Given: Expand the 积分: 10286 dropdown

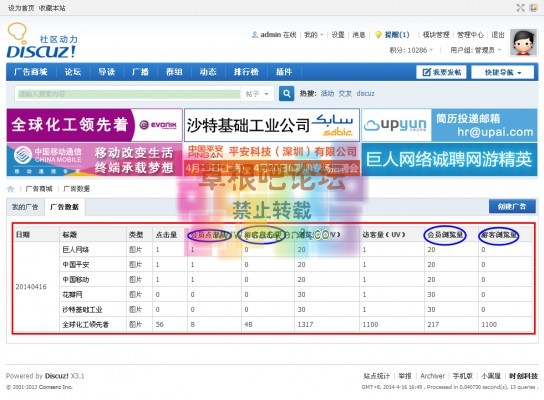Looking at the screenshot, I should point(411,50).
